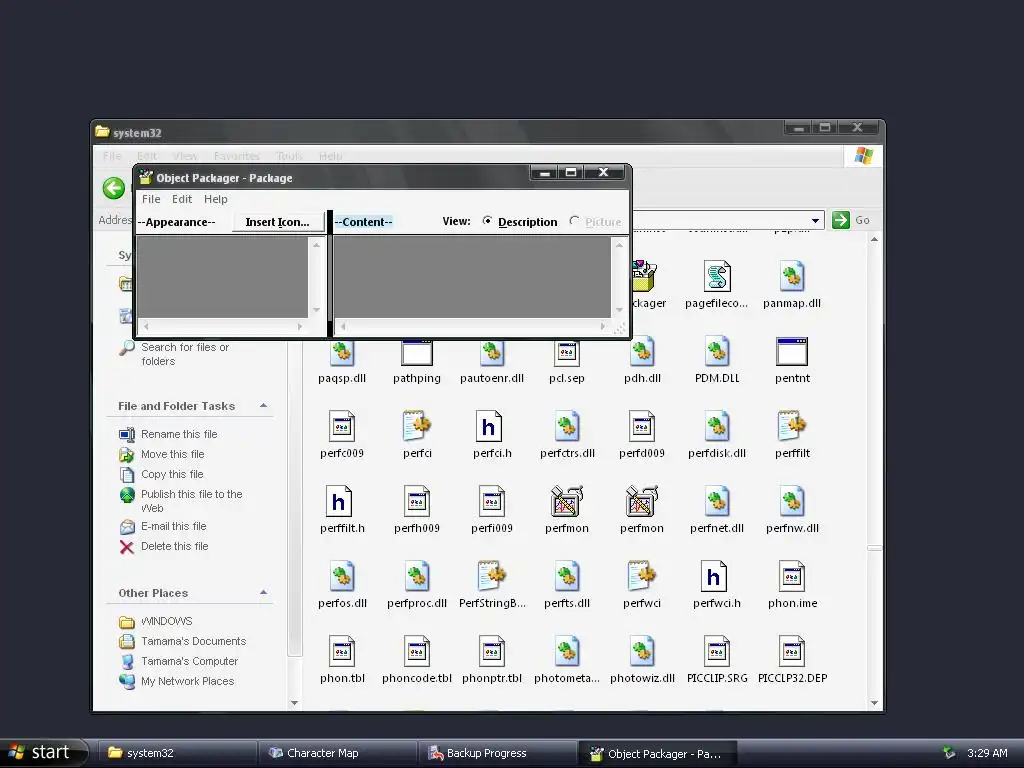Select the Picture view radio button
Screen dimensions: 1024x768
574,221
